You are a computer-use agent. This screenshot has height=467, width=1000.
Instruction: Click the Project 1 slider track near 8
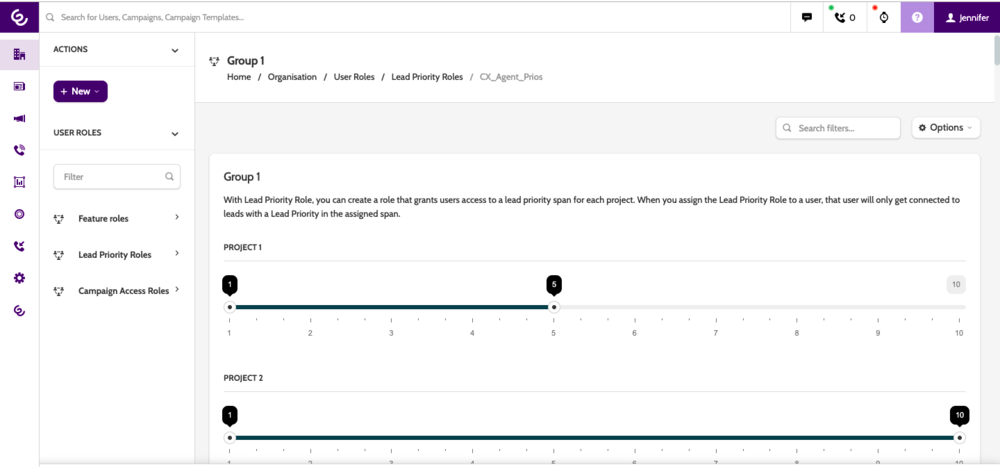coord(797,308)
